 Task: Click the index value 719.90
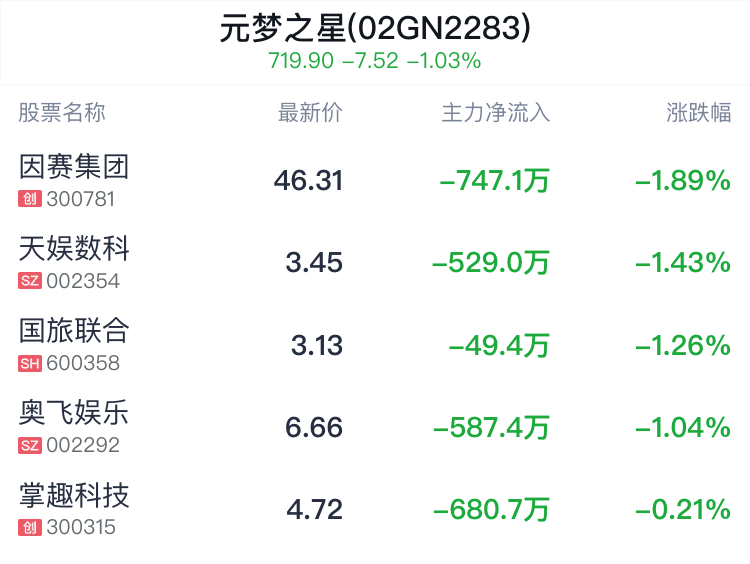[300, 61]
